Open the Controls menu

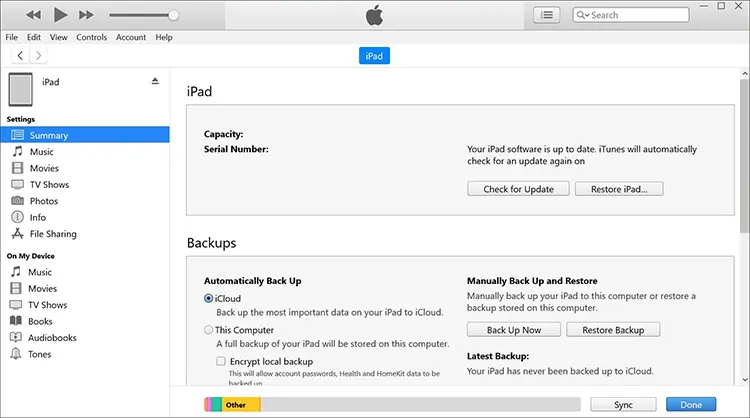[x=91, y=37]
